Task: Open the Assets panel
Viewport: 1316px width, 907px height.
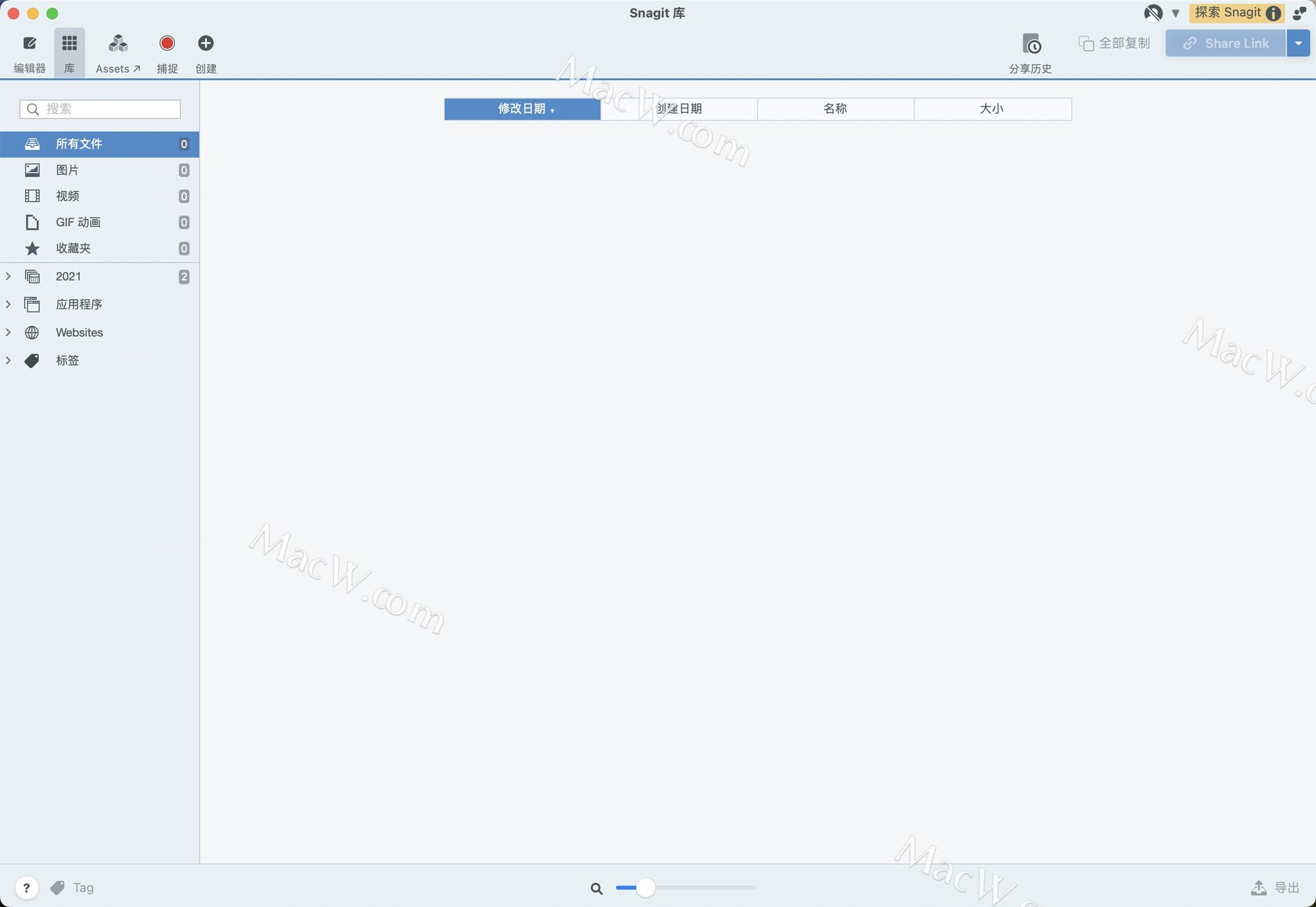Action: pyautogui.click(x=118, y=53)
